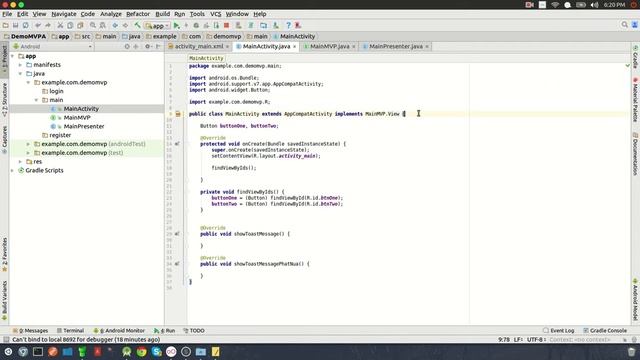
Task: Open the Android Monitor tool window
Action: click(x=119, y=331)
